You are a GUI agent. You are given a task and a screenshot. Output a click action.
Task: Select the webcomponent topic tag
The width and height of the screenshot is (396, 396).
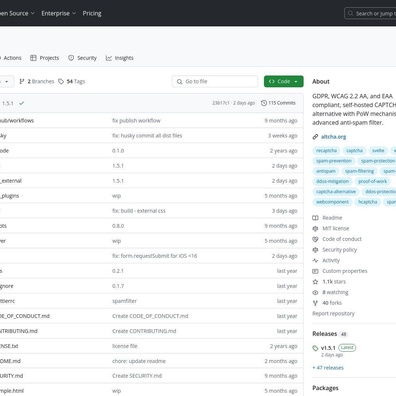pyautogui.click(x=332, y=202)
